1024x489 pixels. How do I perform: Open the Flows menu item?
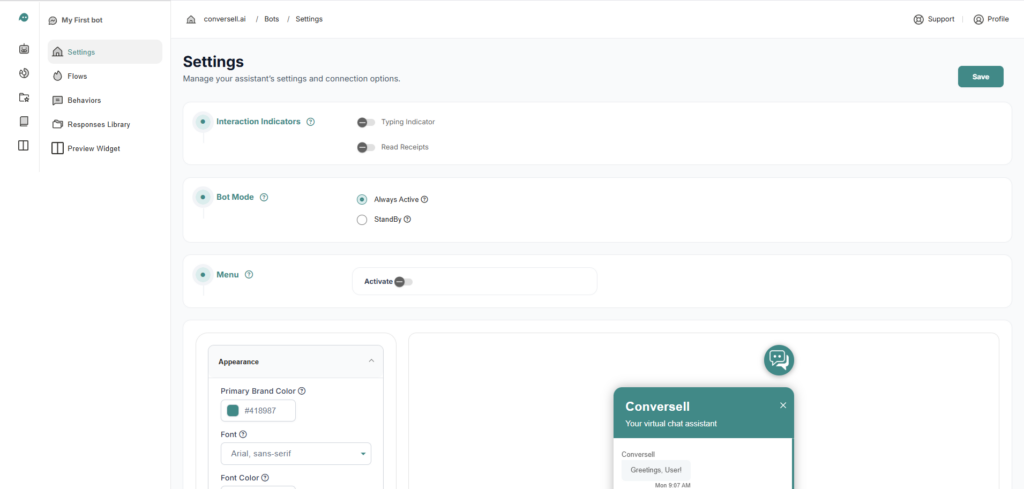click(x=77, y=76)
